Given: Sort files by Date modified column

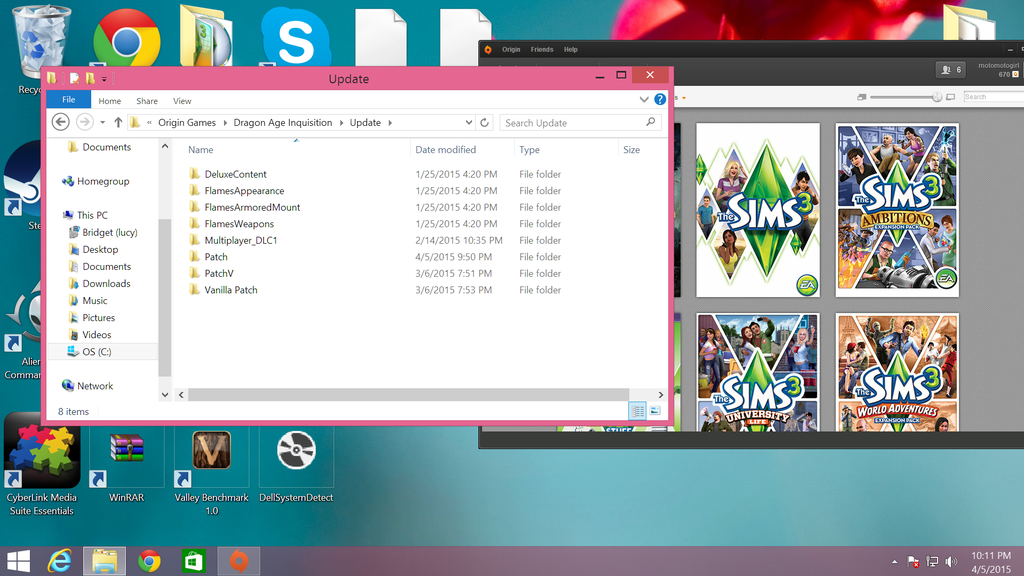Looking at the screenshot, I should (x=446, y=150).
